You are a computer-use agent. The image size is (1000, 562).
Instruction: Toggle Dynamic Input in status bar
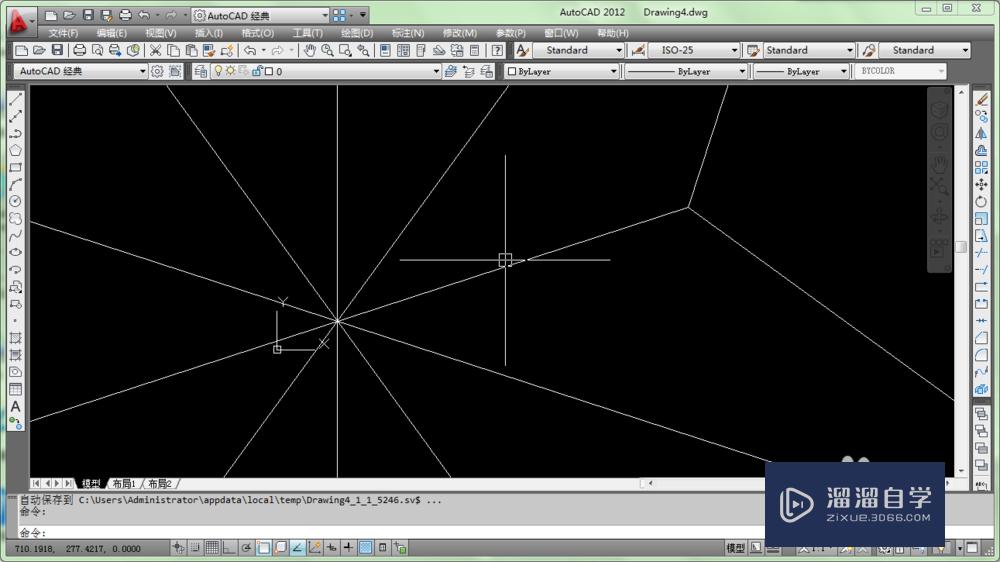pos(332,547)
